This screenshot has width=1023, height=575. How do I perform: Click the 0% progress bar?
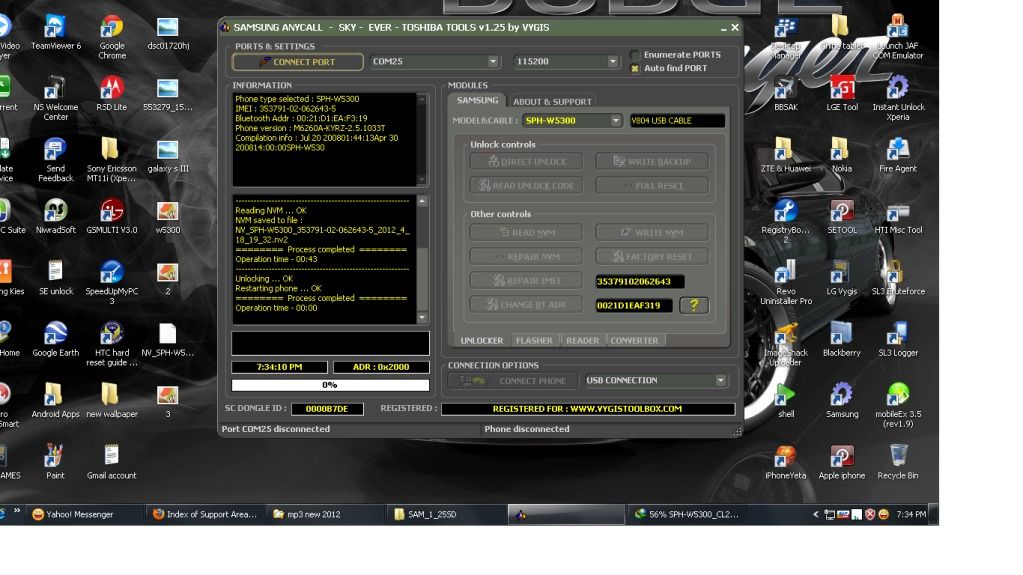click(x=330, y=385)
